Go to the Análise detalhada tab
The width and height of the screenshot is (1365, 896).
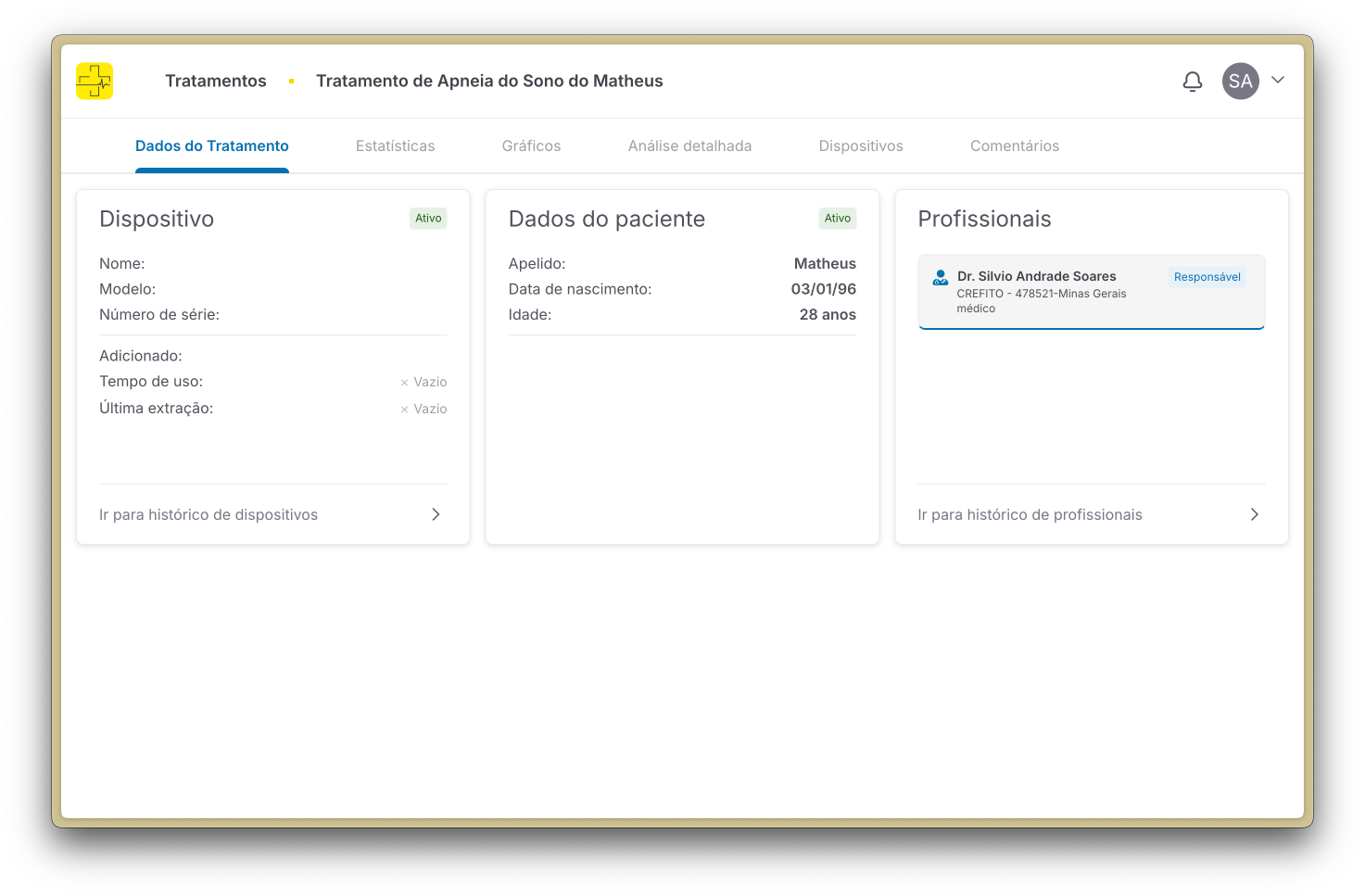point(689,146)
